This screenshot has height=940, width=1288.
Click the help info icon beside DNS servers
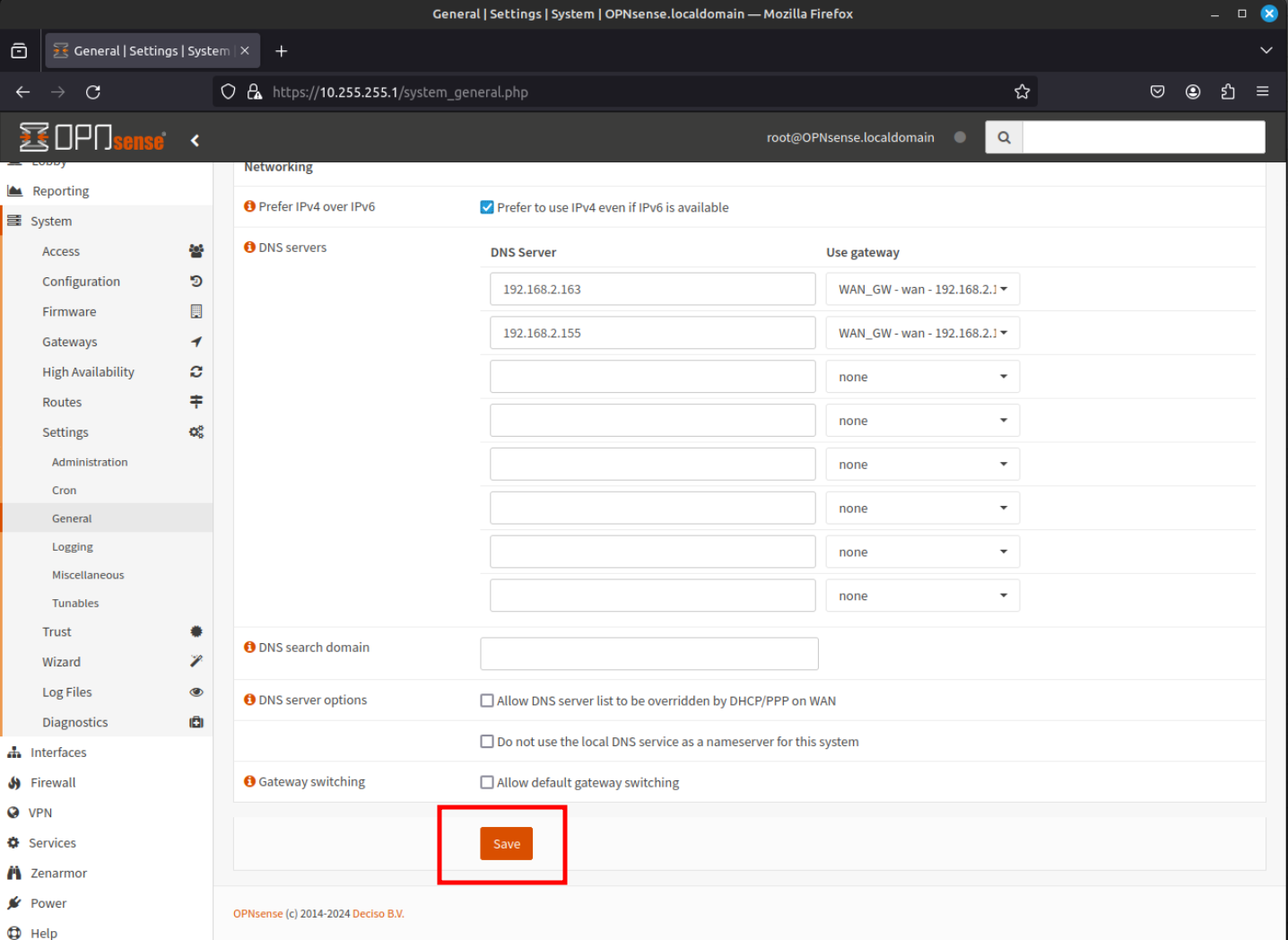click(x=249, y=247)
